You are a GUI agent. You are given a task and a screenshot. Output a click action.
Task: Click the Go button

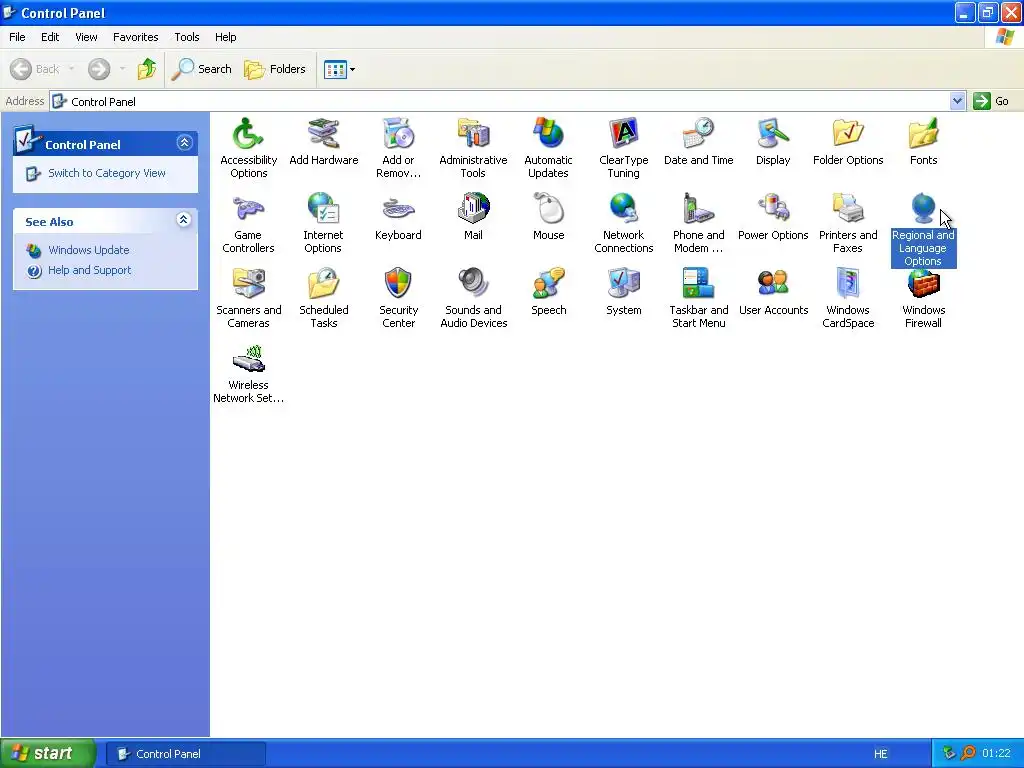(x=992, y=101)
